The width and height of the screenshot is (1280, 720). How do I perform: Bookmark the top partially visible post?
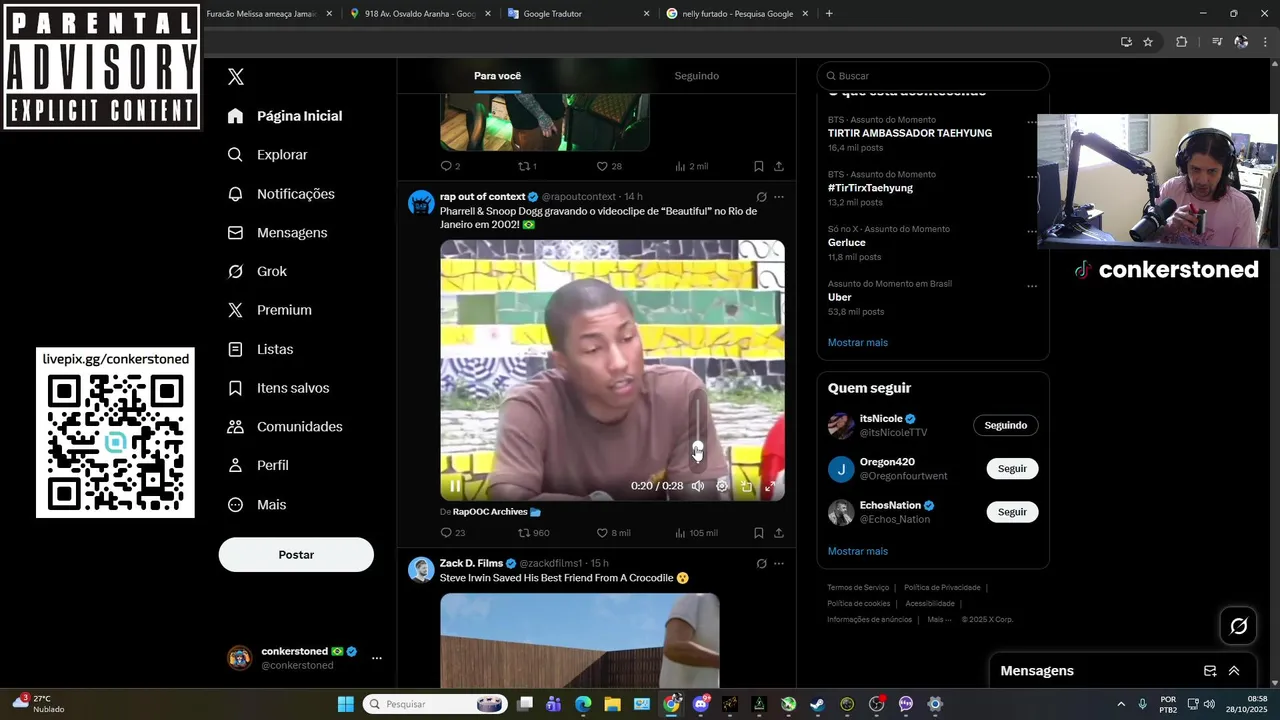pyautogui.click(x=758, y=166)
